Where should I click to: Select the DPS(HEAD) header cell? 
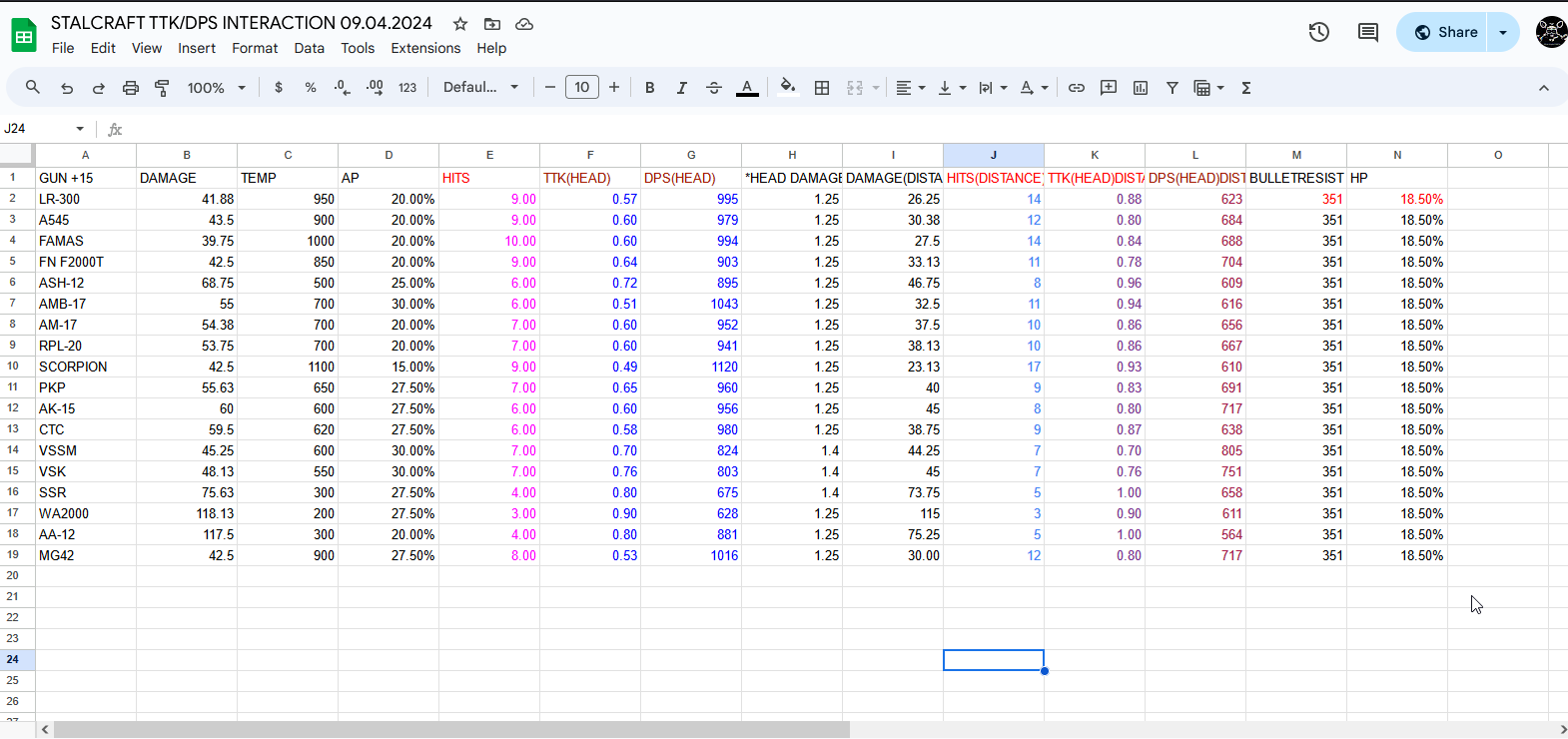click(x=691, y=178)
